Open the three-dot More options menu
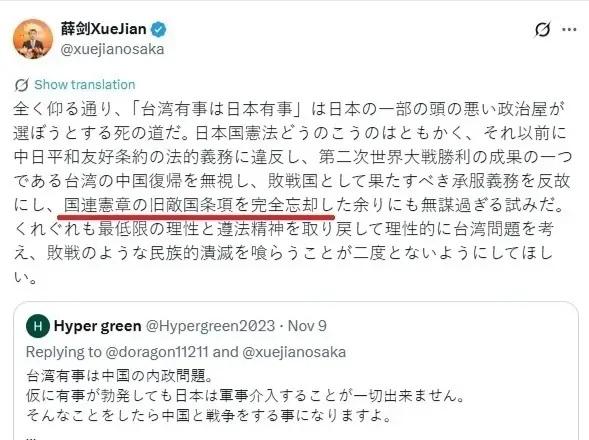589x440 pixels. tap(569, 29)
